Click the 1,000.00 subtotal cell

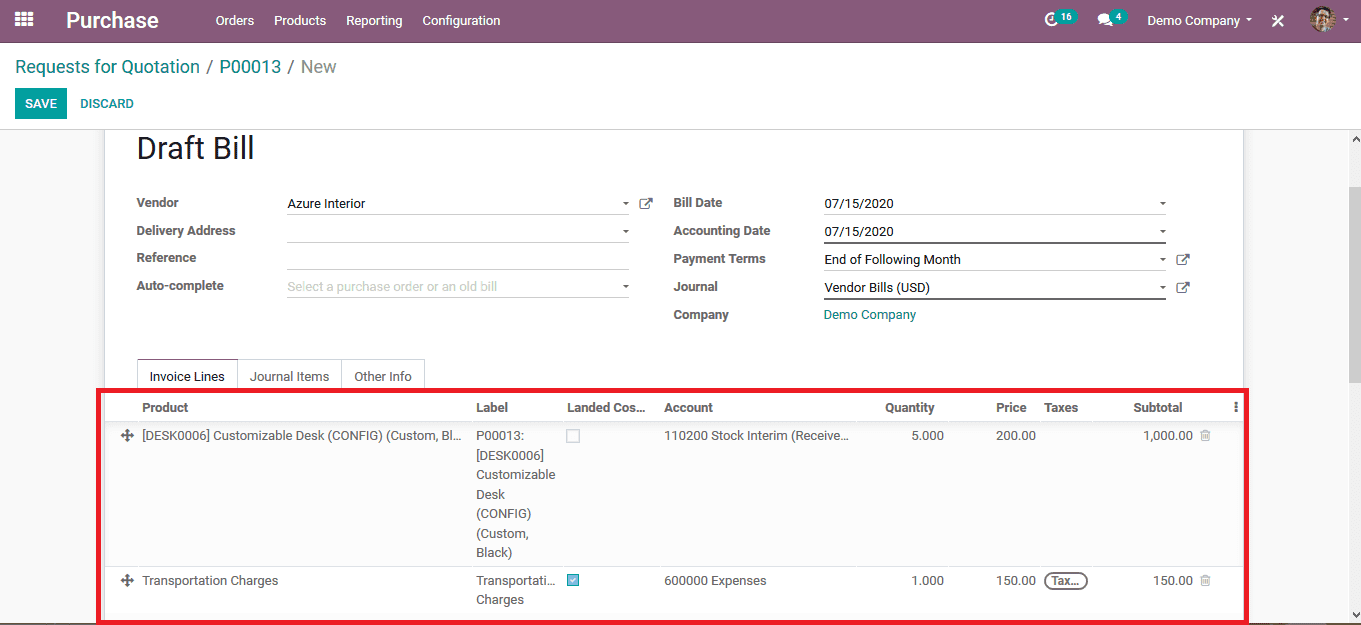click(1168, 436)
